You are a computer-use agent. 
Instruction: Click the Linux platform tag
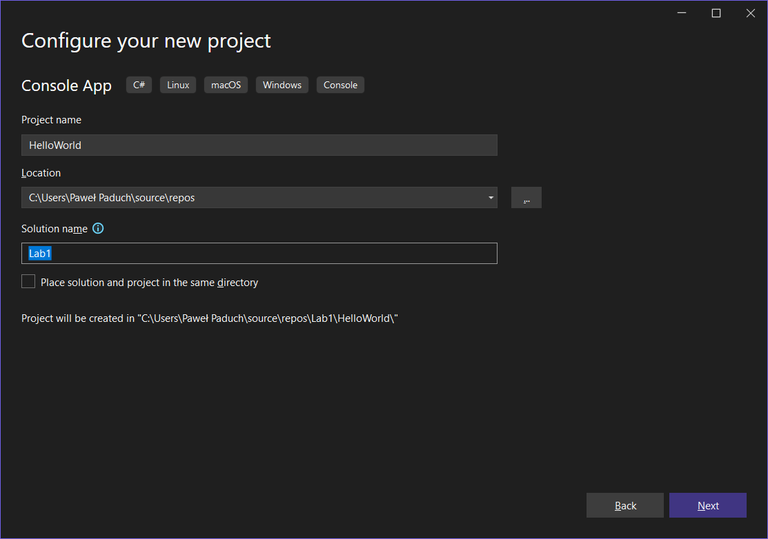178,85
